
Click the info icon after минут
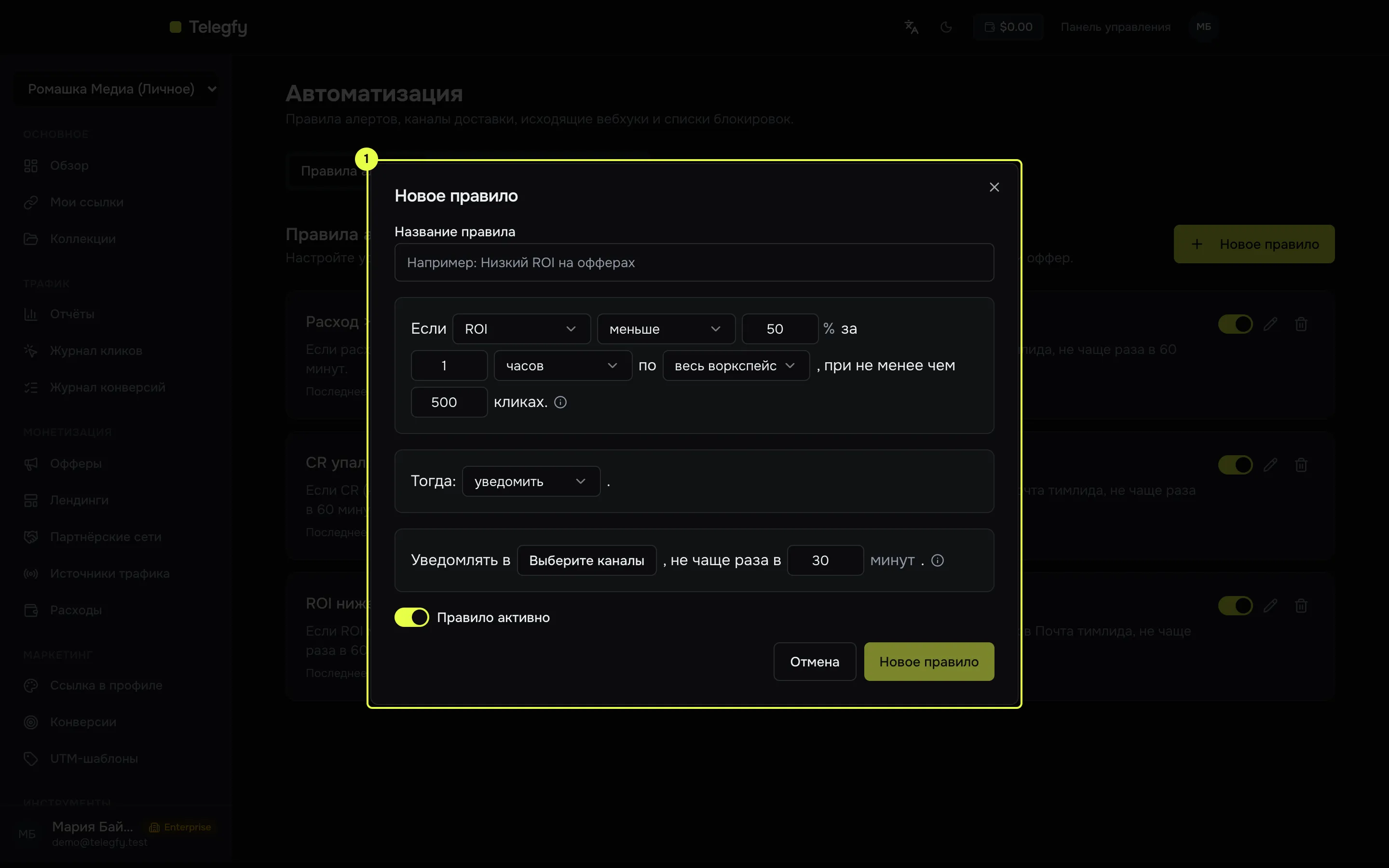pos(937,560)
